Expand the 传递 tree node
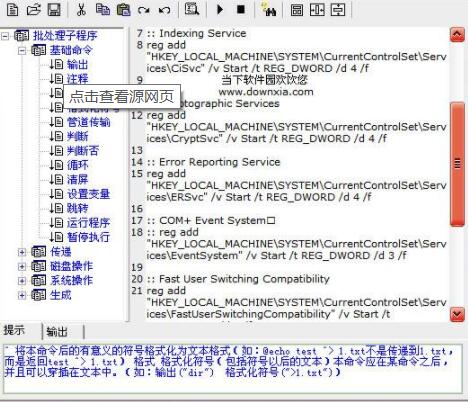The image size is (468, 402). point(22,252)
